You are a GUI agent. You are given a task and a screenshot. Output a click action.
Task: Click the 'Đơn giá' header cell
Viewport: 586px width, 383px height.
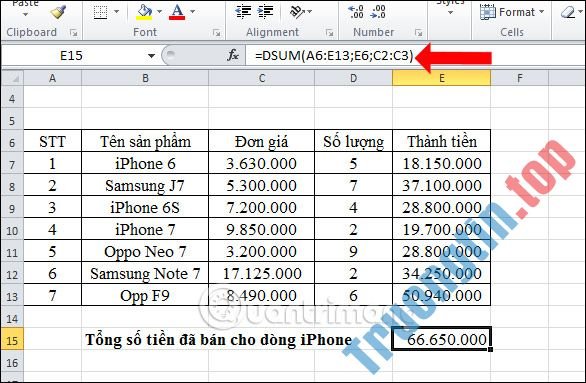coord(262,141)
